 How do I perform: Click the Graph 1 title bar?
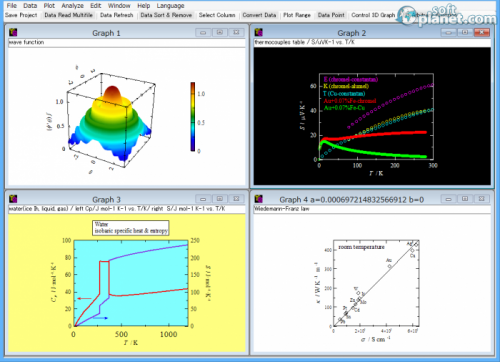coord(106,33)
